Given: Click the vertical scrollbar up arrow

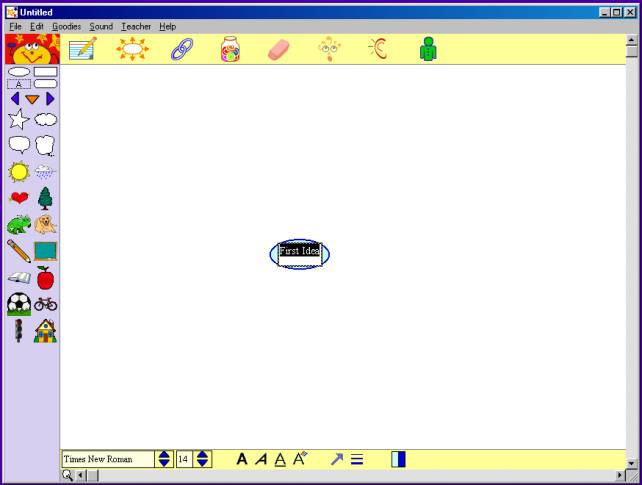Looking at the screenshot, I should pyautogui.click(x=631, y=40).
